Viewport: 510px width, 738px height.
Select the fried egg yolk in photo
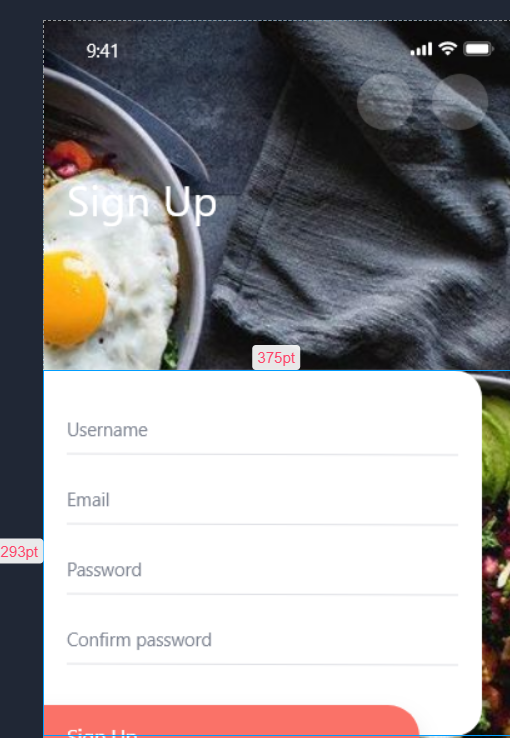click(x=74, y=299)
